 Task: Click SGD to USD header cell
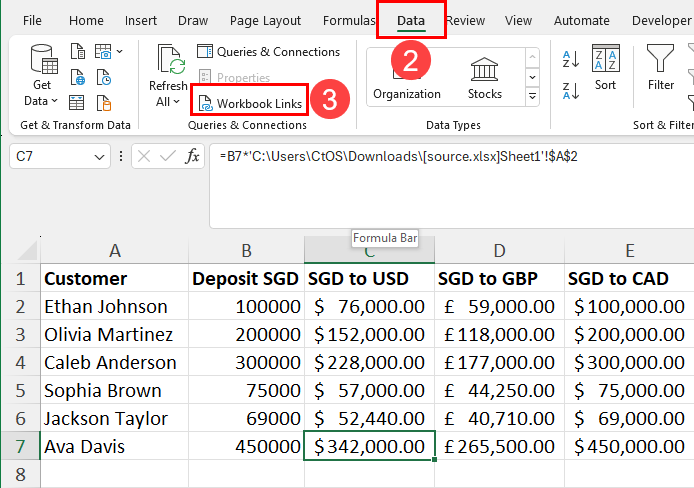point(370,278)
